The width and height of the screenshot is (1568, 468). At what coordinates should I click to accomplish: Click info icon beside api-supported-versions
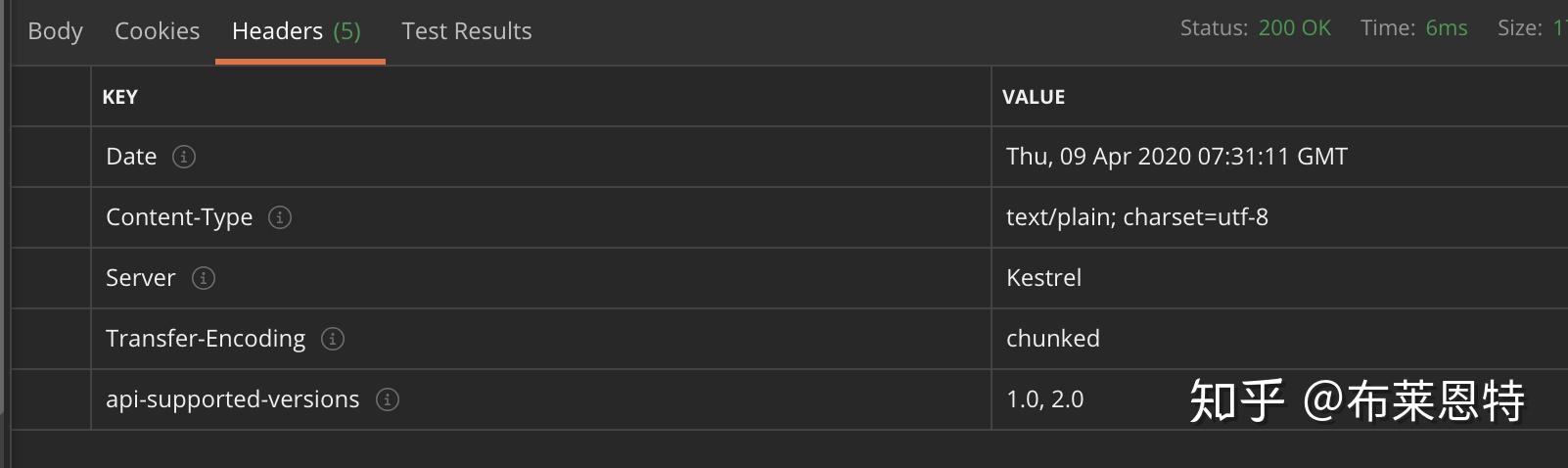click(388, 399)
